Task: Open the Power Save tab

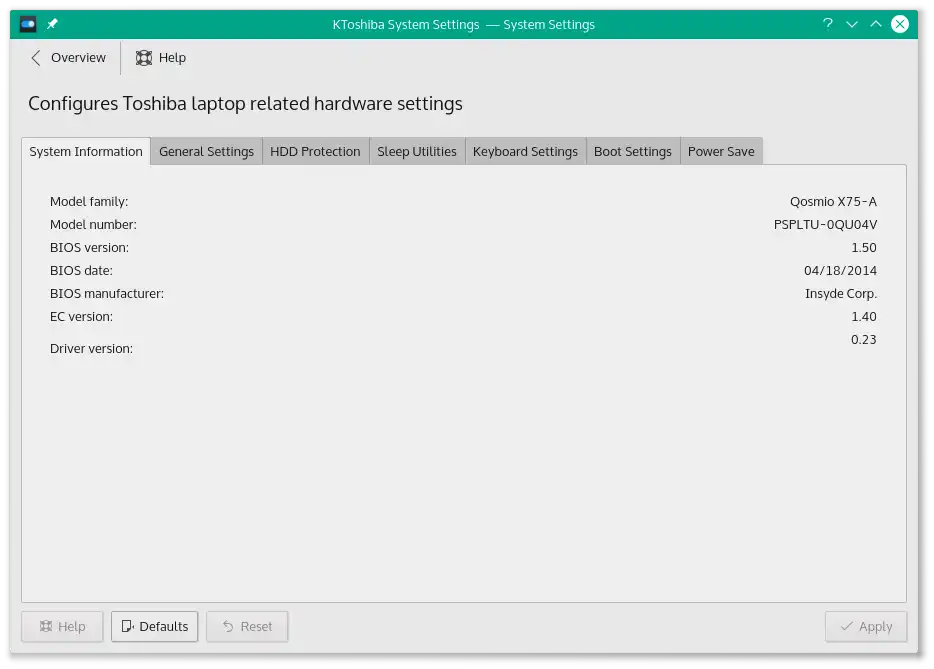Action: [721, 151]
